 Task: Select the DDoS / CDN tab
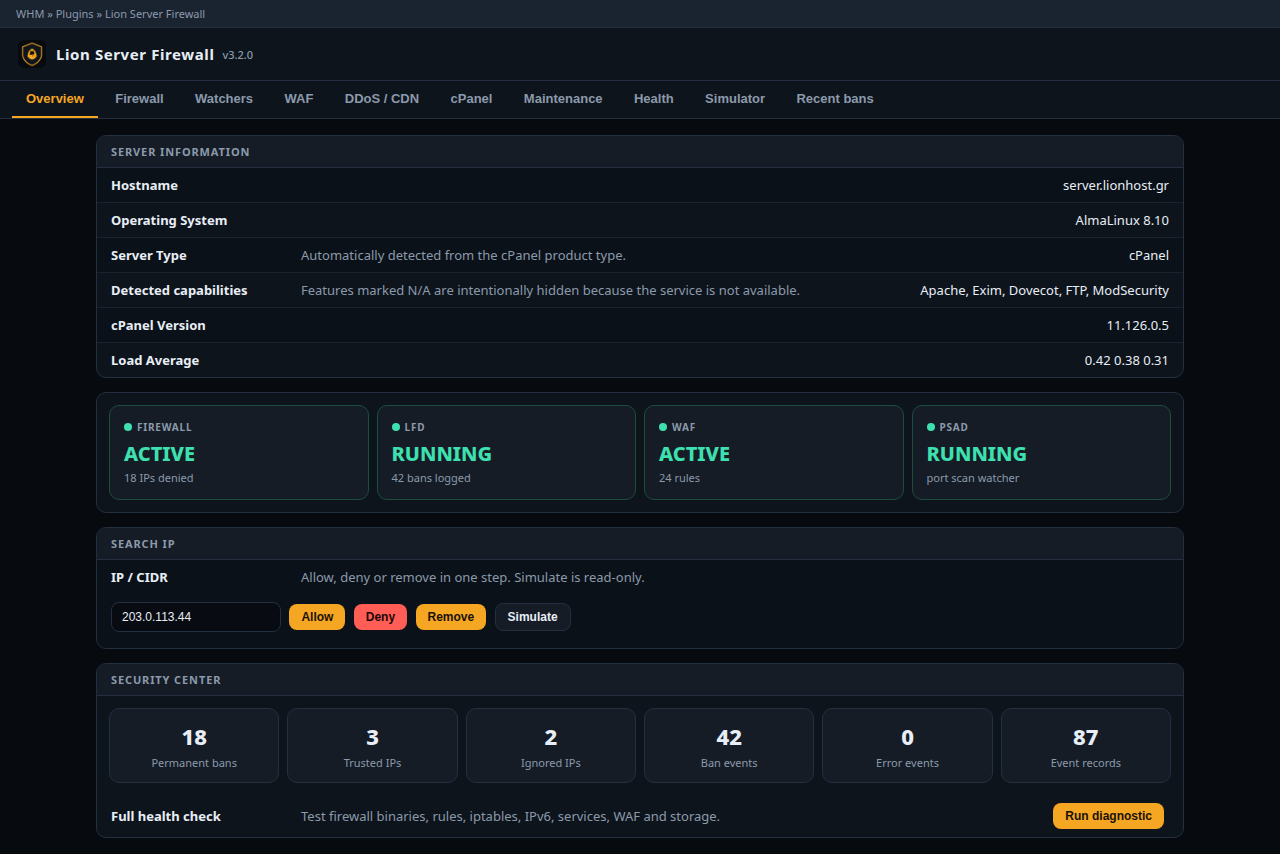382,99
